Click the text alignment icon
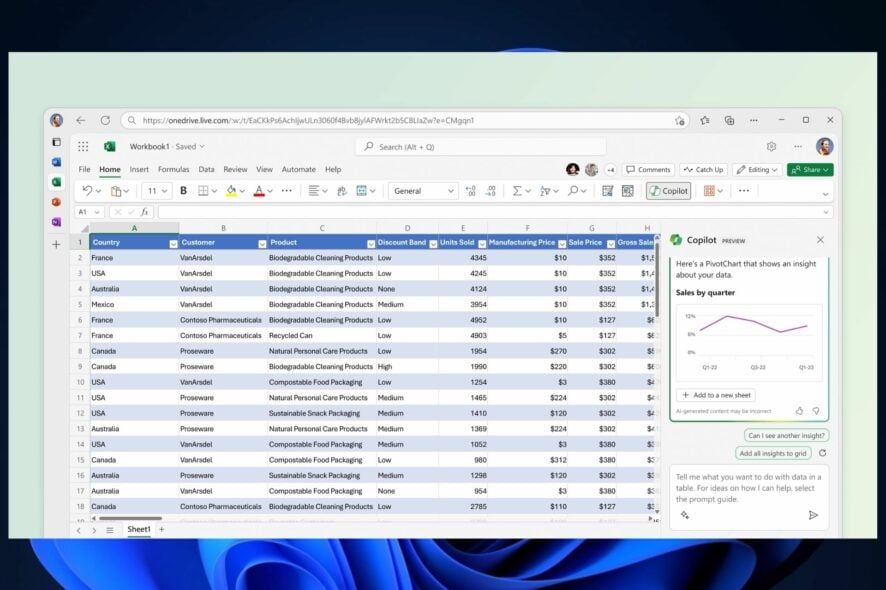 click(x=314, y=191)
